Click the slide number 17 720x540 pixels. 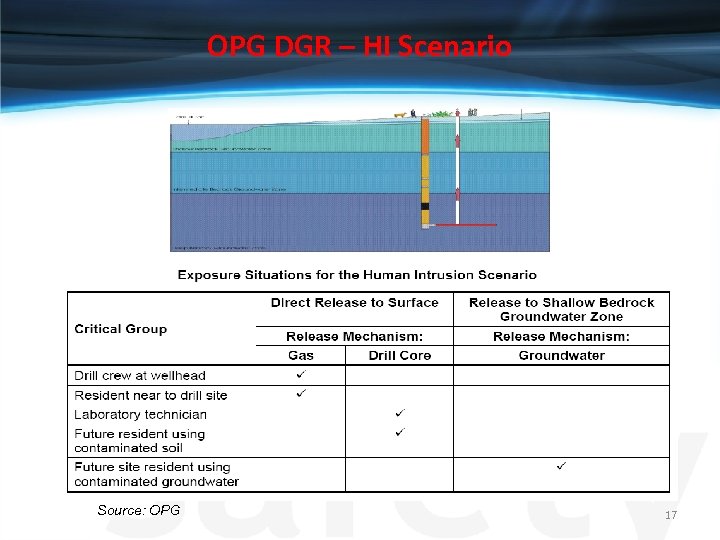coord(671,515)
